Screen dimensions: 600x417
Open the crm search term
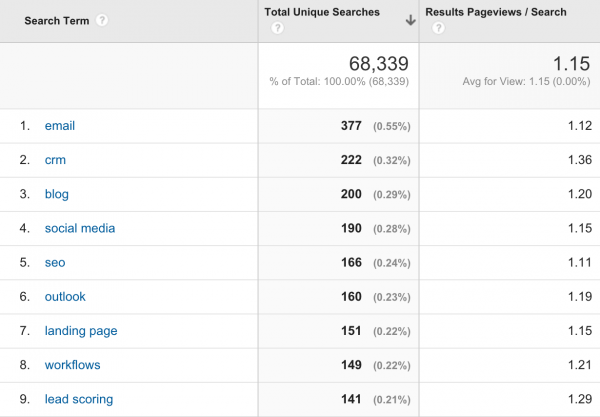point(55,160)
